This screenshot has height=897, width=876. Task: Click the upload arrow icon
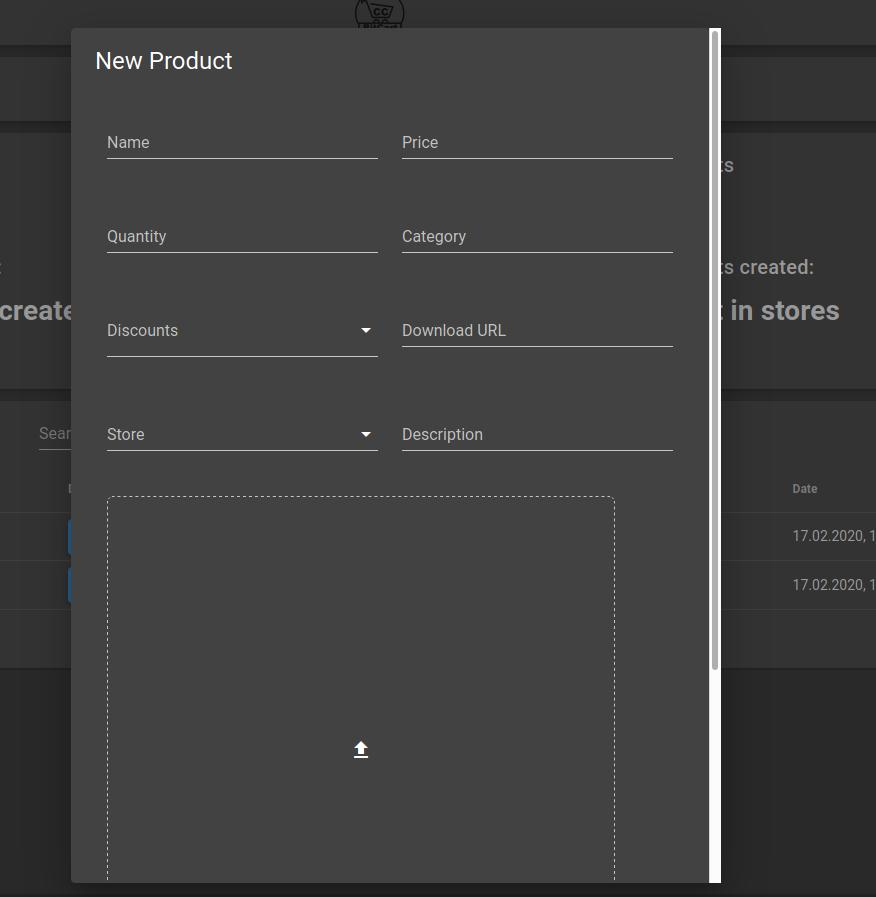point(360,749)
